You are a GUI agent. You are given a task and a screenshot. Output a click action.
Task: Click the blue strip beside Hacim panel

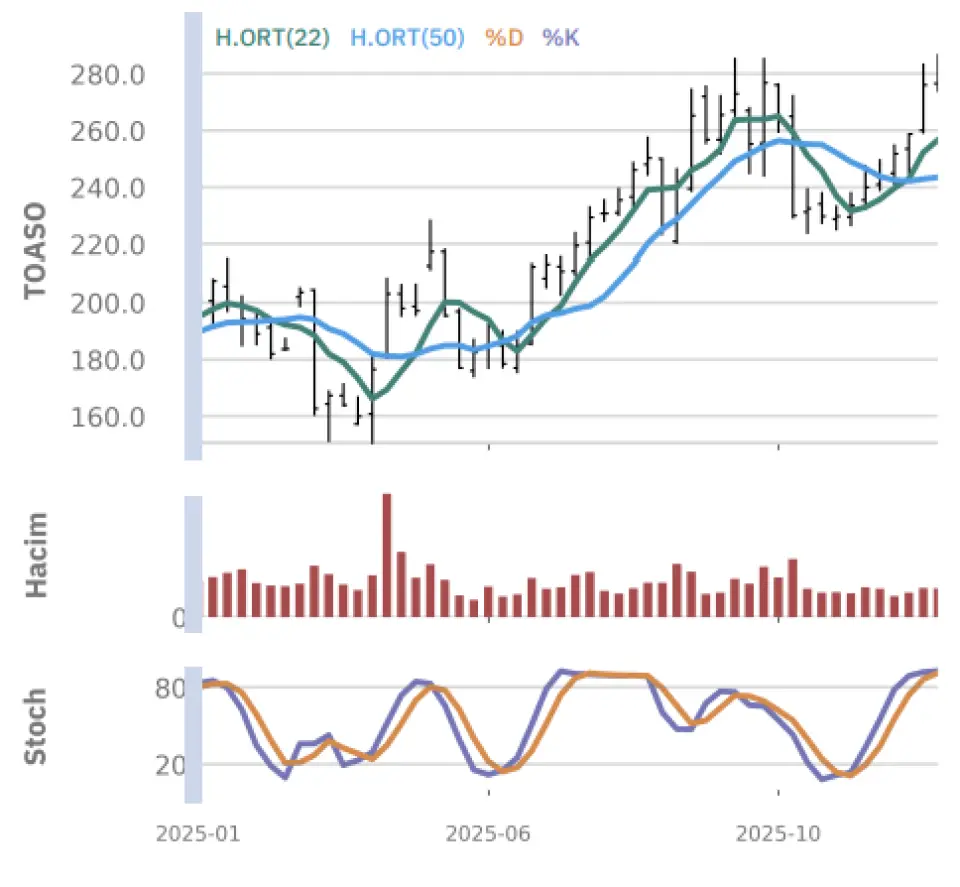[193, 564]
